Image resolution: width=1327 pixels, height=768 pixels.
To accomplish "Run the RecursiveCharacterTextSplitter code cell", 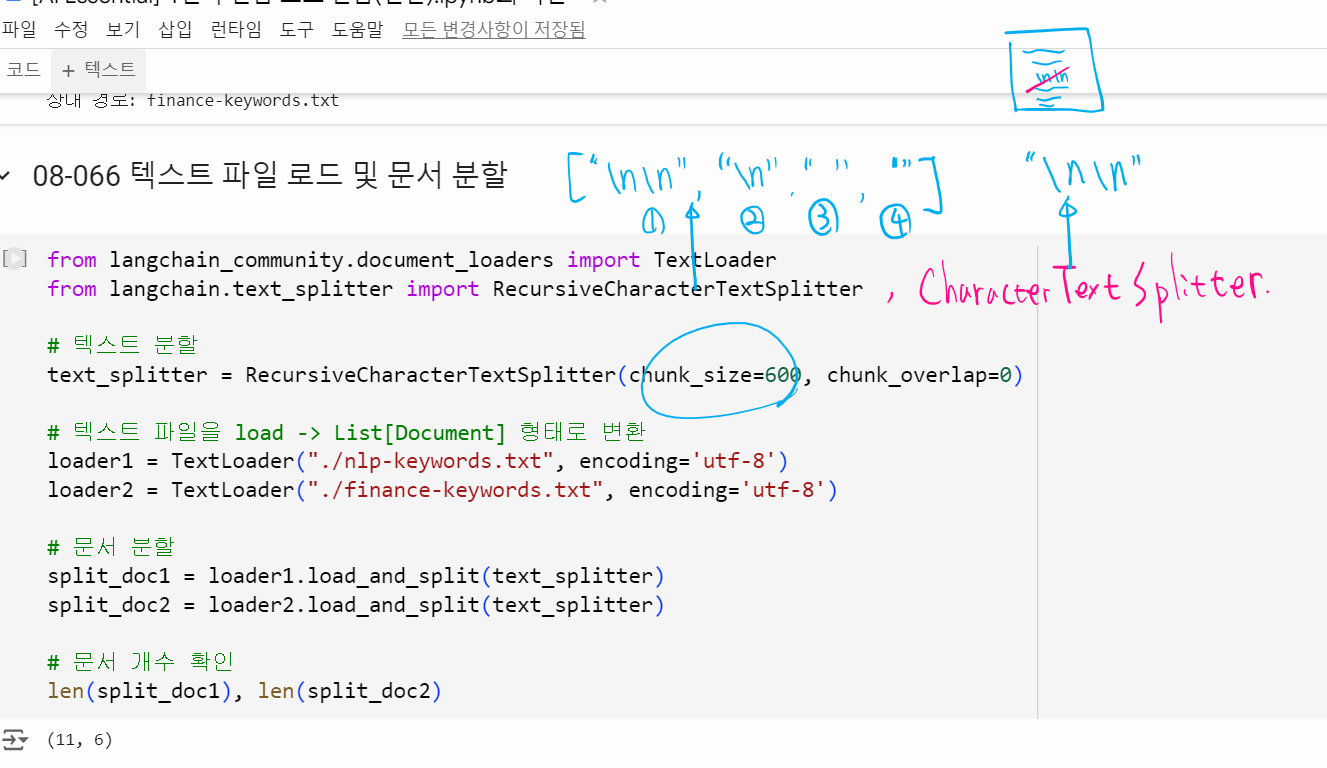I will coord(15,259).
